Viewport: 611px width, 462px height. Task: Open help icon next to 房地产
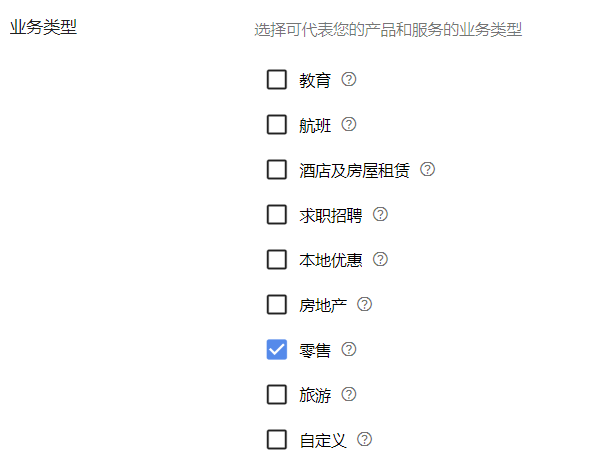tap(364, 304)
